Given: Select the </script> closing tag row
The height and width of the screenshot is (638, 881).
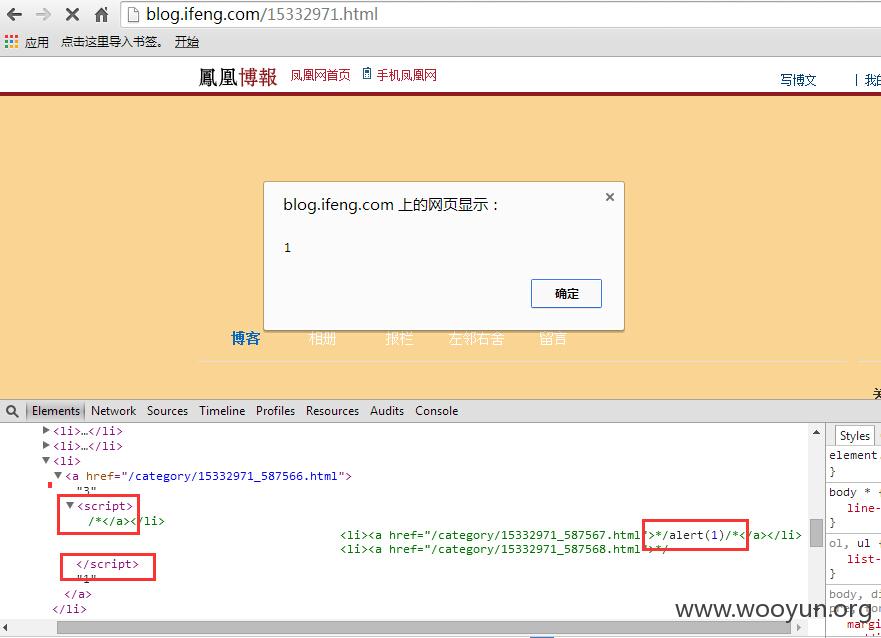Looking at the screenshot, I should coord(107,564).
